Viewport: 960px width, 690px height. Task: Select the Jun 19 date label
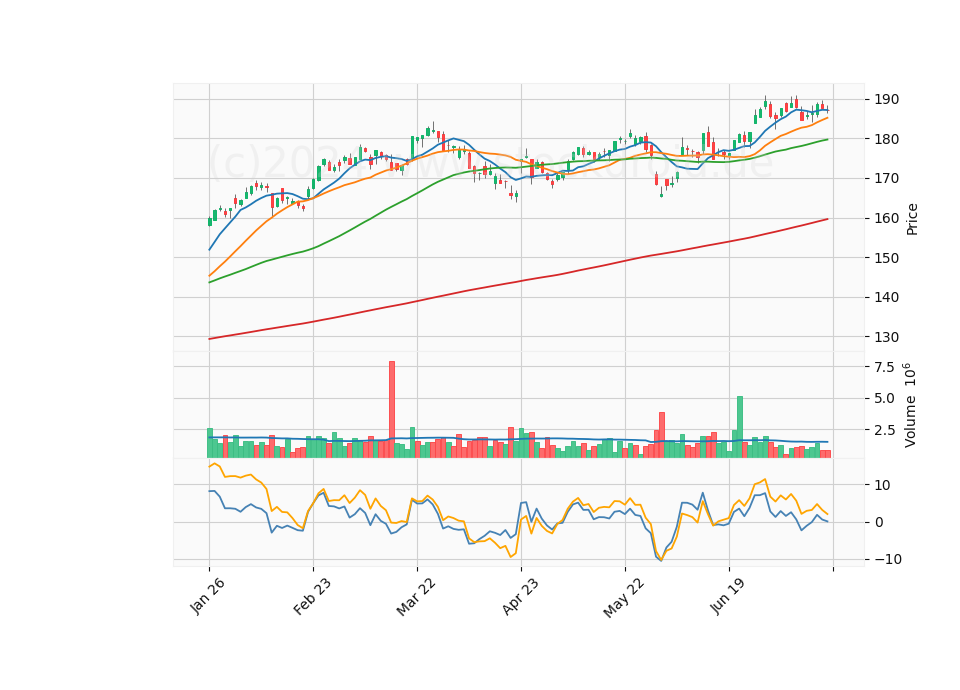pos(727,596)
